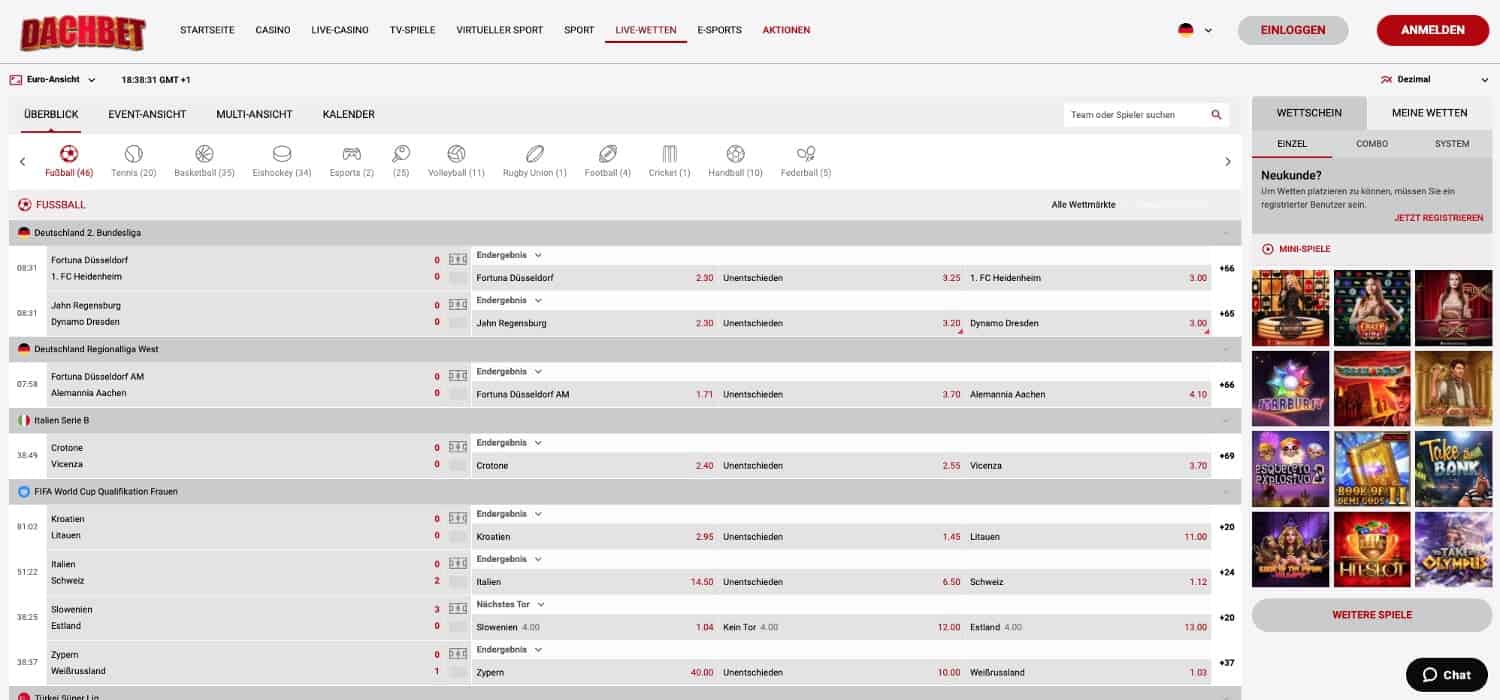Switch to the Kalender tab
The width and height of the screenshot is (1500, 700).
click(x=349, y=114)
